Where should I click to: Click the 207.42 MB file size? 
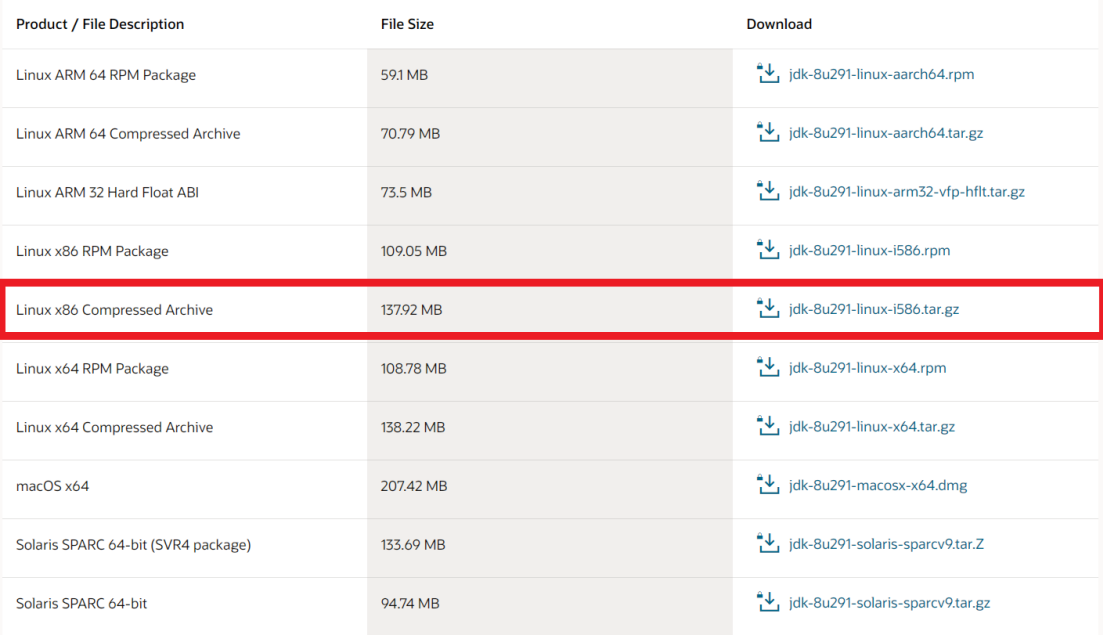click(x=414, y=486)
